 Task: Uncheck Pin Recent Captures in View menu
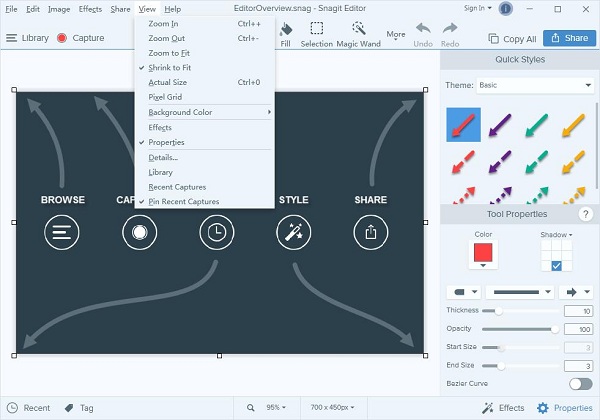coord(183,202)
